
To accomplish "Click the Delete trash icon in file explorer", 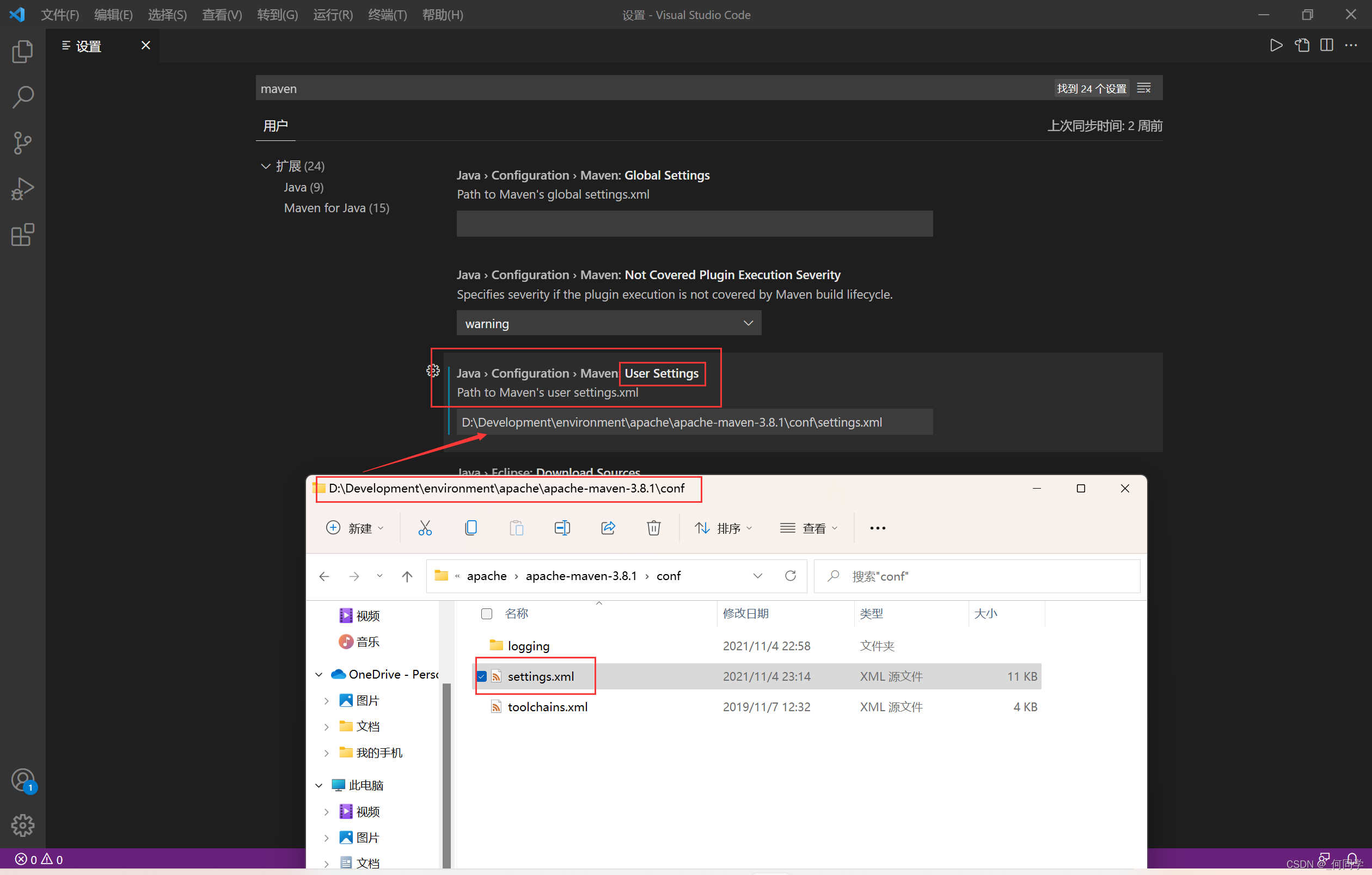I will (x=653, y=528).
